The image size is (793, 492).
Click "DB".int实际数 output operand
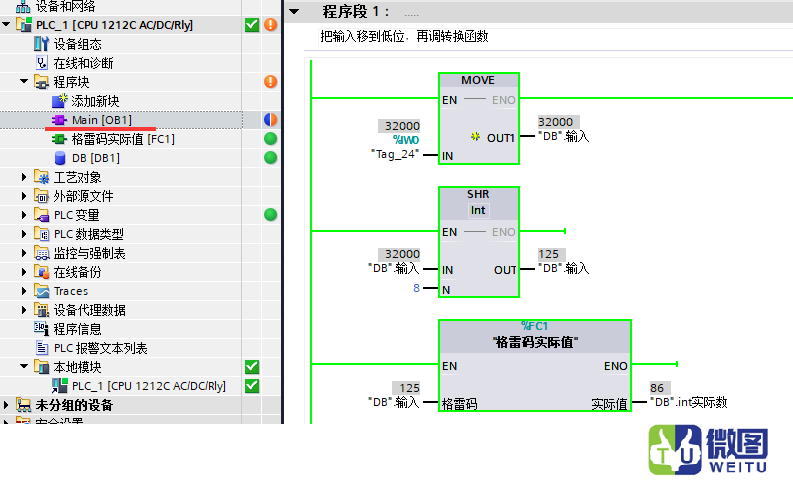tap(688, 402)
